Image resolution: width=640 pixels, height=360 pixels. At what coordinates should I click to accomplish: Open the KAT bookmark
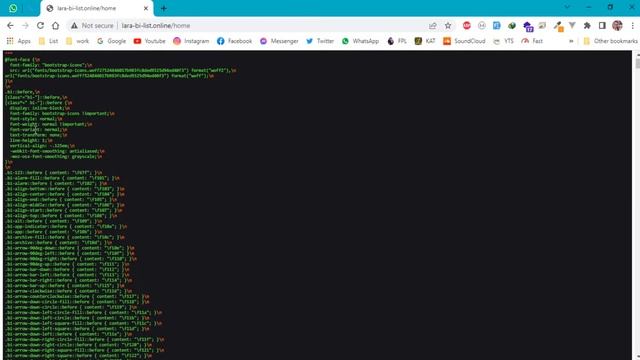tap(425, 41)
